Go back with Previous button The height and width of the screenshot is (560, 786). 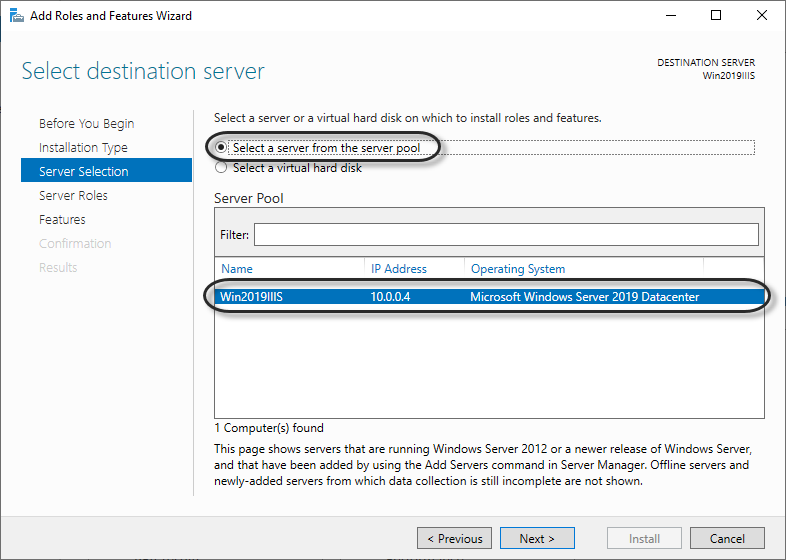tap(455, 538)
